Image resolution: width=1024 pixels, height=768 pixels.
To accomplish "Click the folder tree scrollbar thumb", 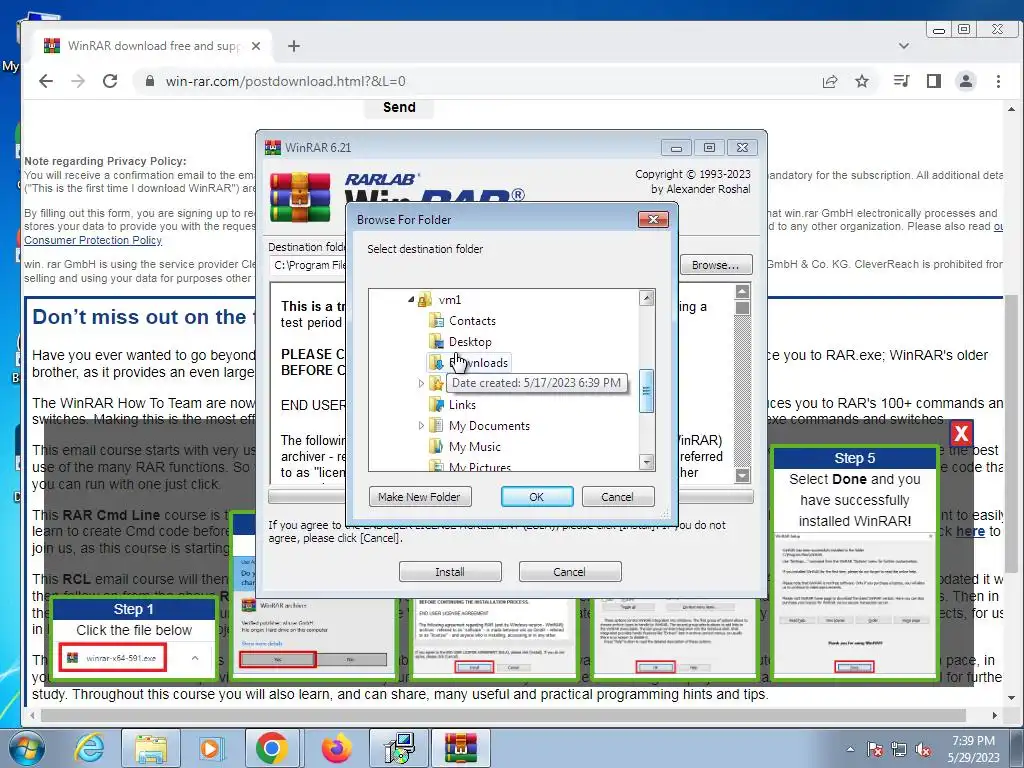I will point(646,391).
